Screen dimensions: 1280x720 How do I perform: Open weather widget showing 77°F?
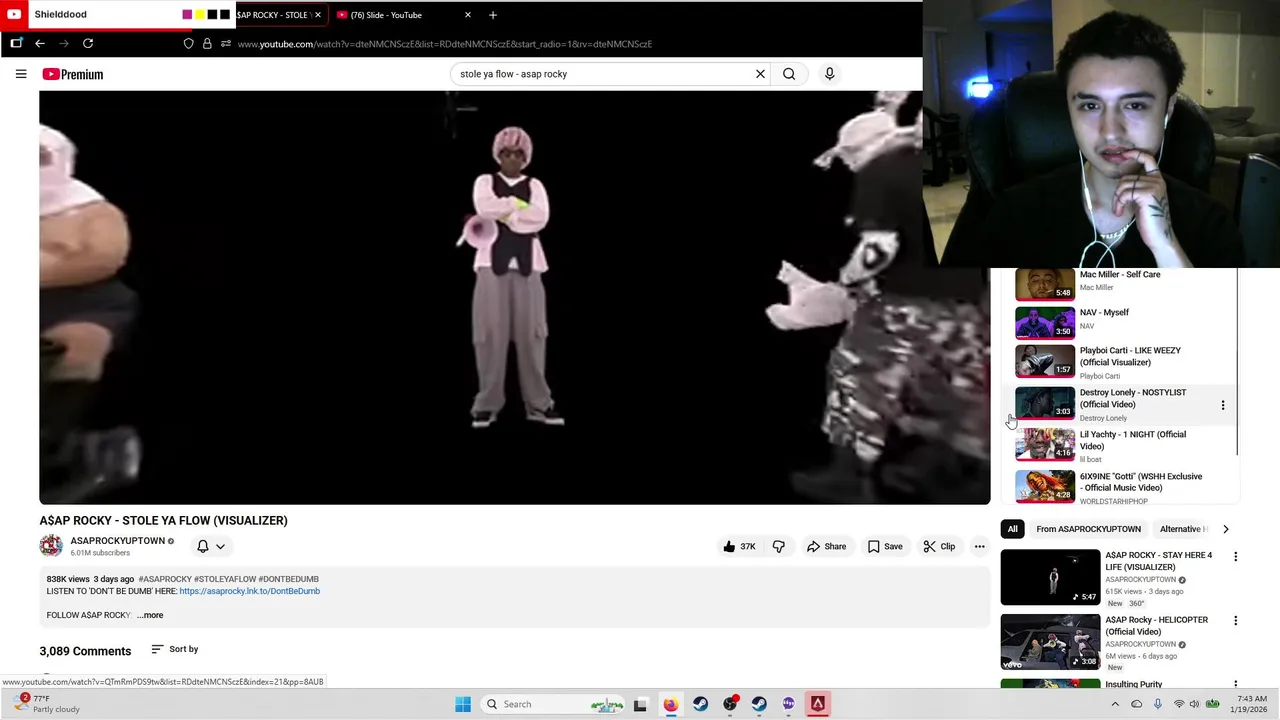[x=46, y=704]
